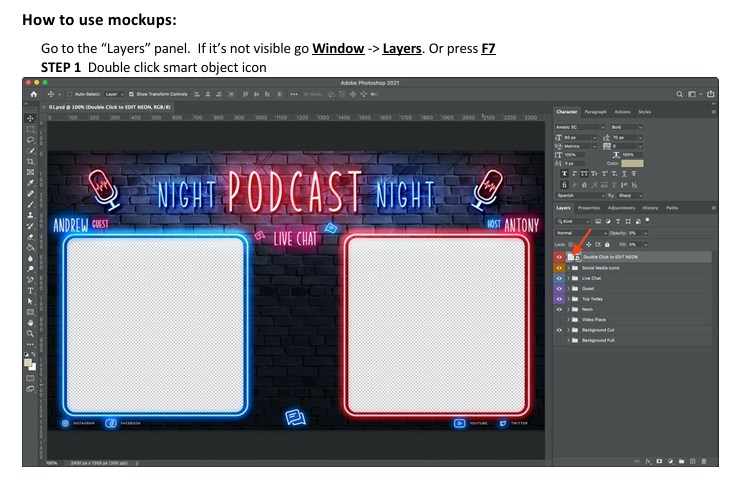Click the Character panel text color swatch
The height and width of the screenshot is (484, 736).
(632, 163)
